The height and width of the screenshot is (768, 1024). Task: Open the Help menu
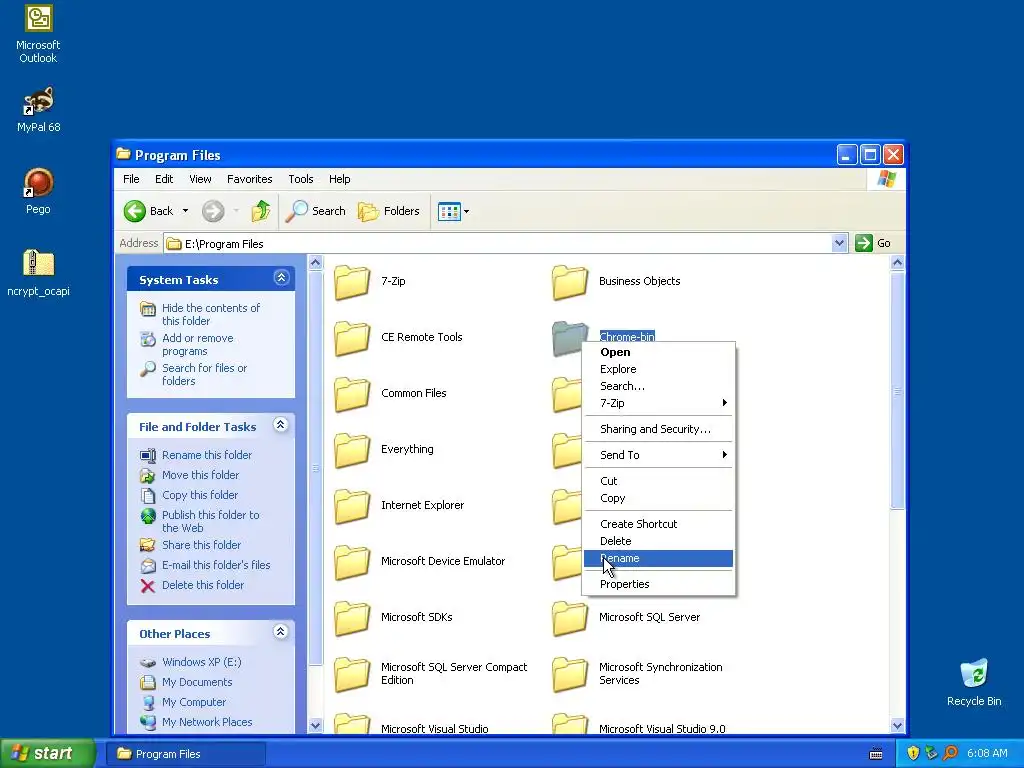(x=340, y=179)
